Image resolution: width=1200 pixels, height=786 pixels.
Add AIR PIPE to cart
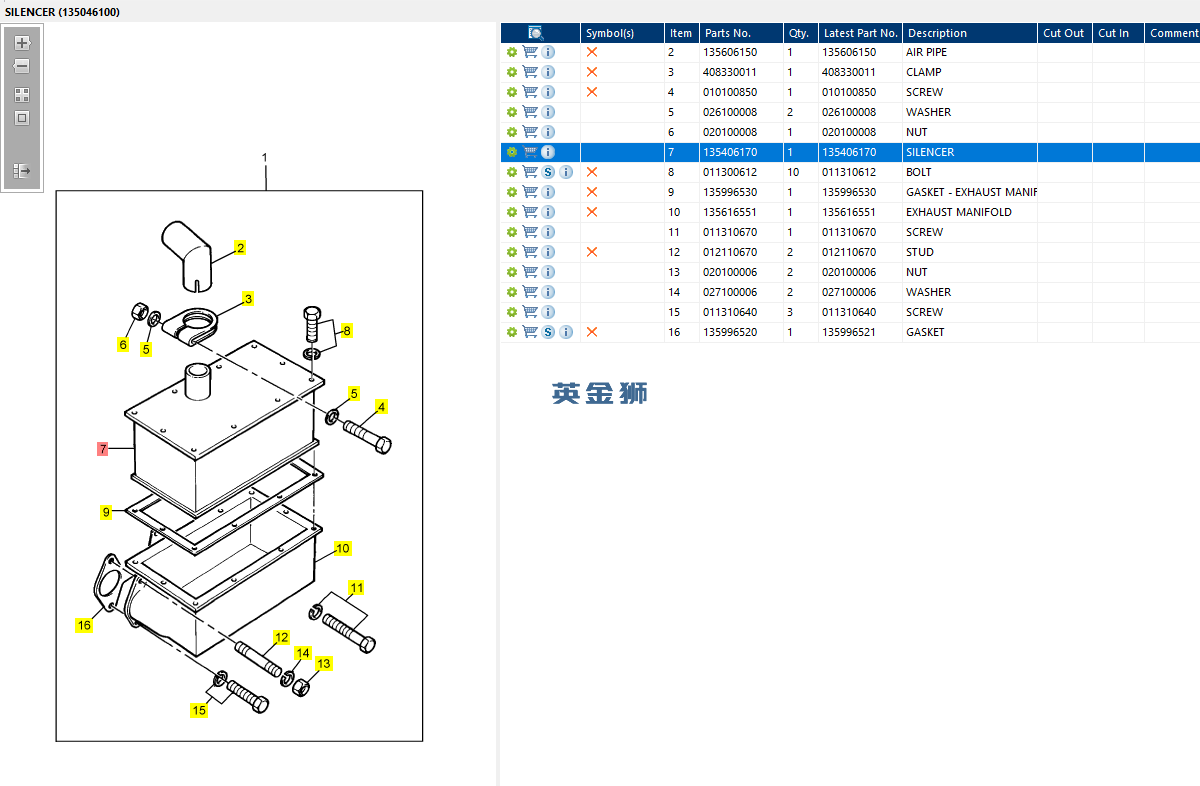pos(530,52)
